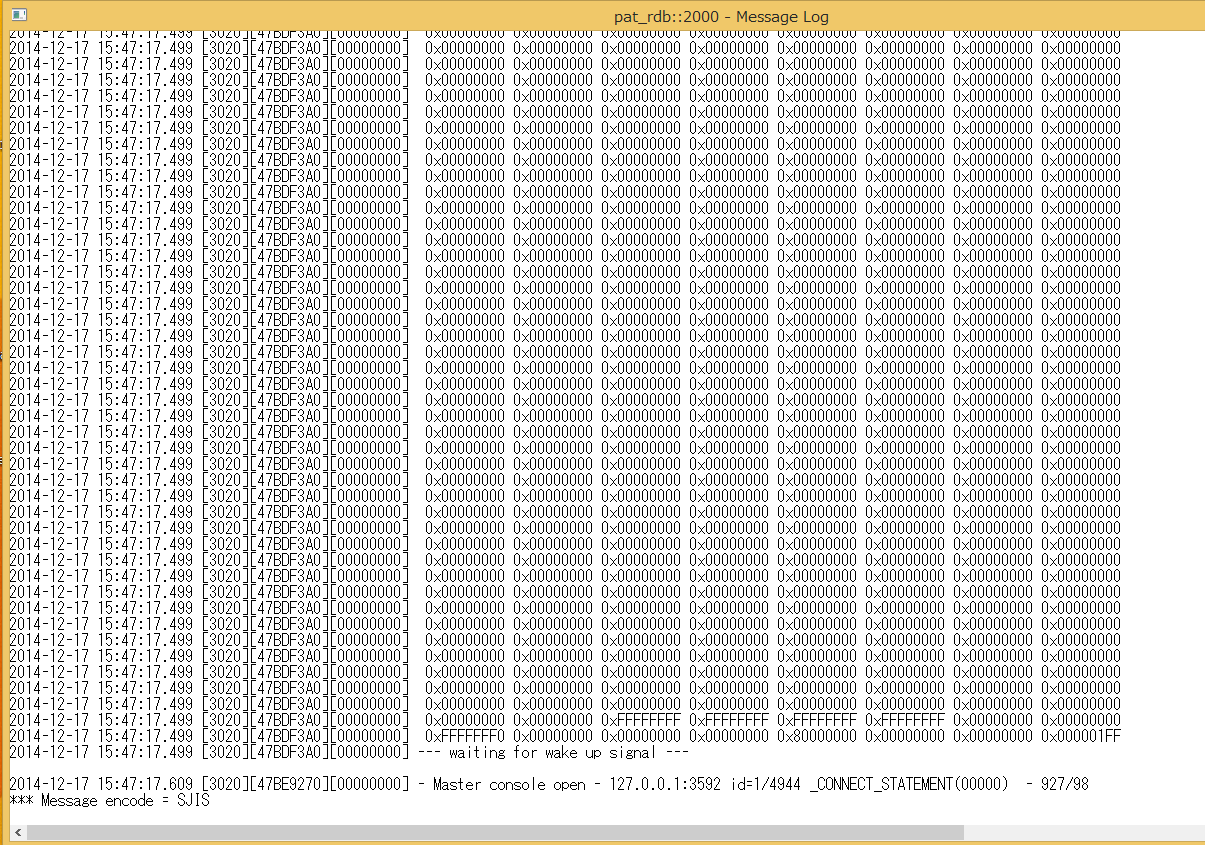Click the '[47BE9270]' thread identifier
Viewport: 1205px width, 845px height.
[289, 784]
